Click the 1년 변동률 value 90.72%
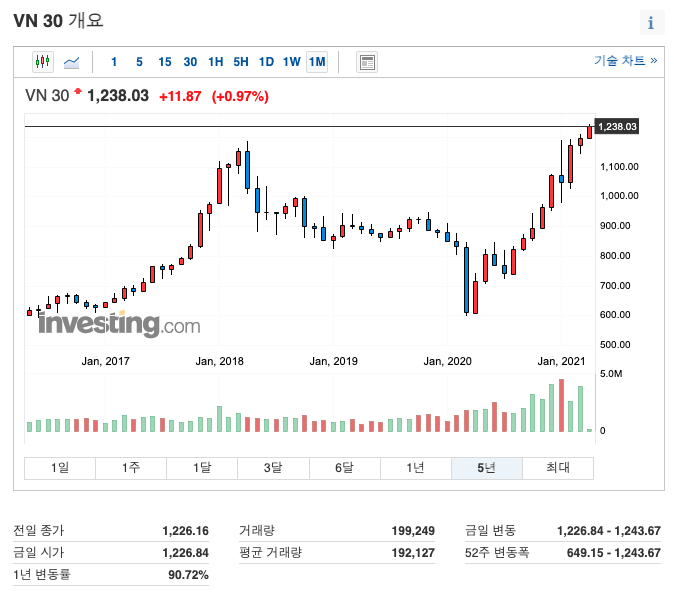The height and width of the screenshot is (599, 674). click(188, 575)
